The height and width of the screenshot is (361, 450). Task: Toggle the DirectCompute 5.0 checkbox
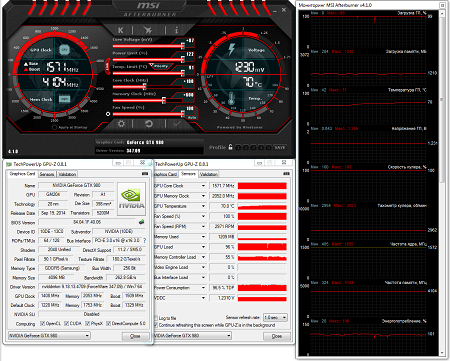click(108, 323)
